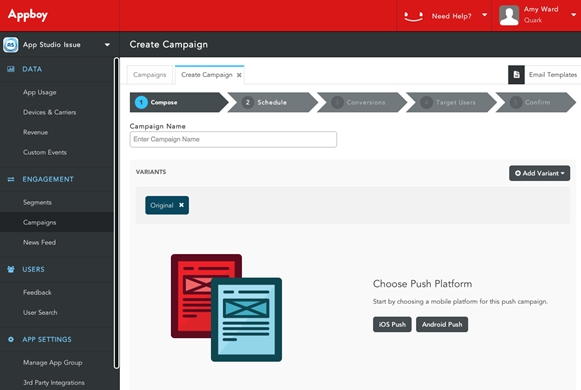Viewport: 581px width, 390px height.
Task: Open Segments in the sidebar
Action: point(37,202)
